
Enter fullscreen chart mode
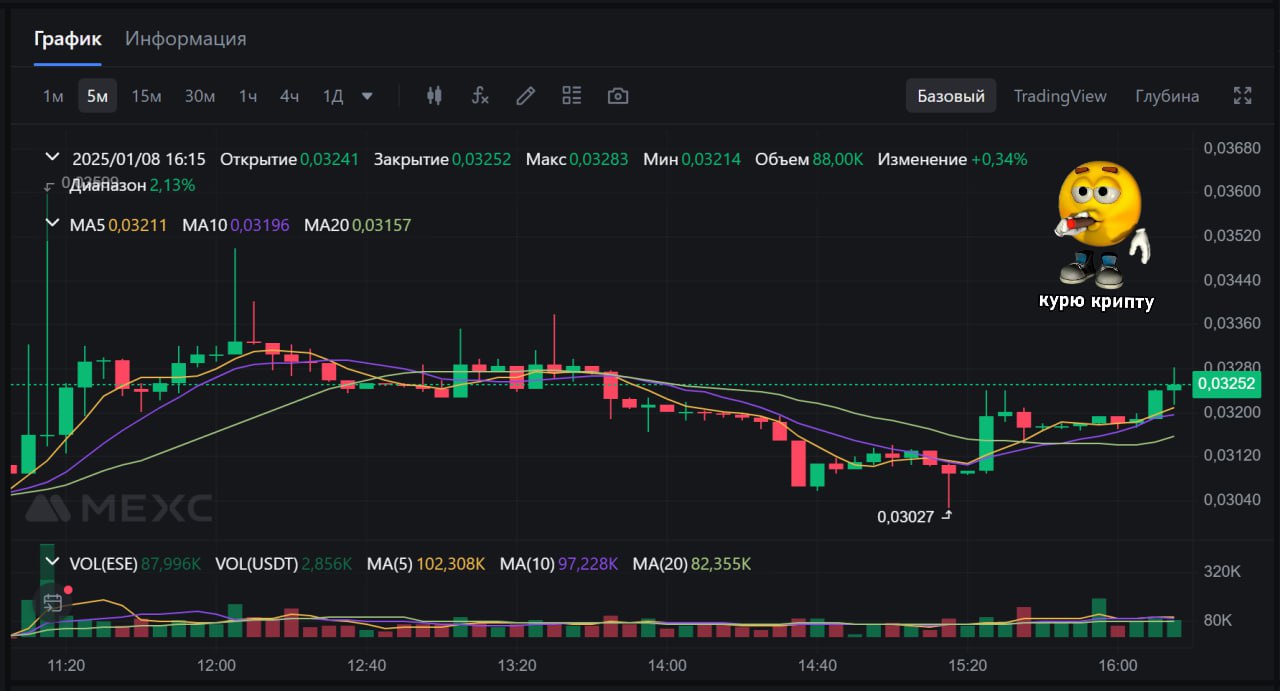tap(1242, 96)
